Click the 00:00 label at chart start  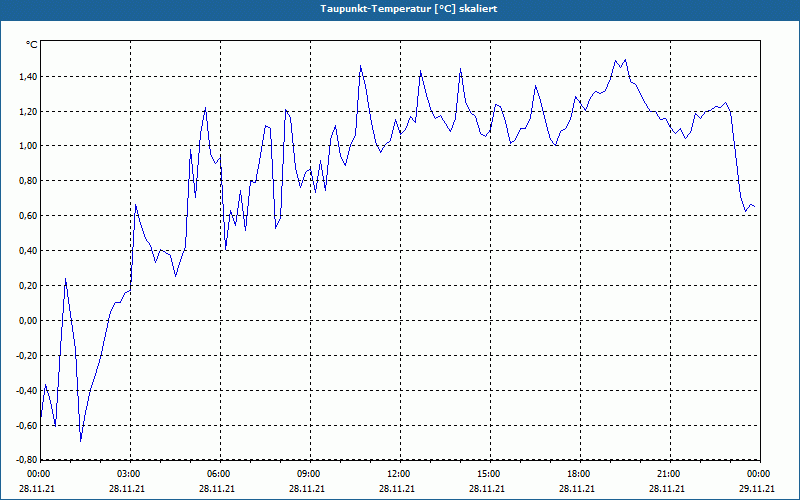click(x=40, y=474)
